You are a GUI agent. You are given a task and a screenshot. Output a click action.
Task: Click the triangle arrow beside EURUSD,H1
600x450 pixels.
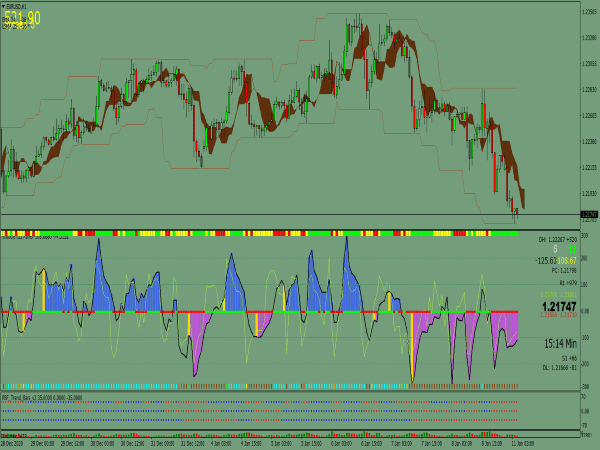(3, 7)
